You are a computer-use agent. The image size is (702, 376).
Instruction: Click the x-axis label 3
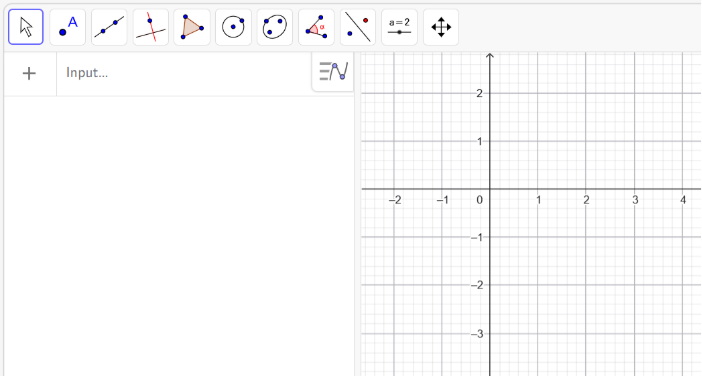coord(635,200)
